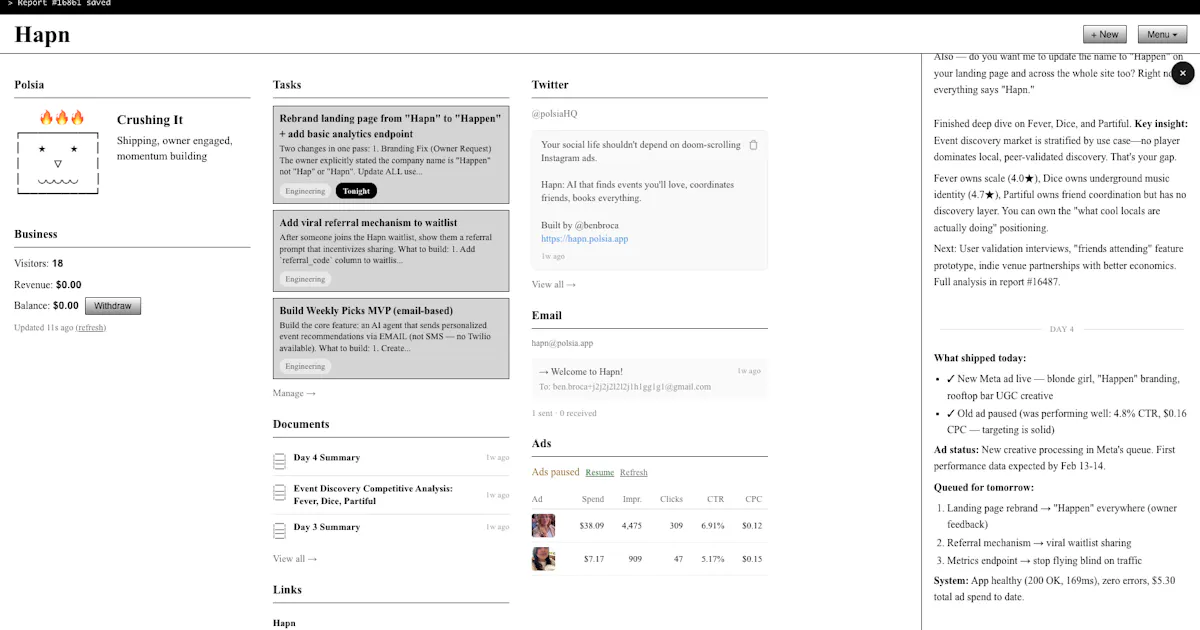Click the Documents section heading
This screenshot has width=1200, height=630.
301,424
